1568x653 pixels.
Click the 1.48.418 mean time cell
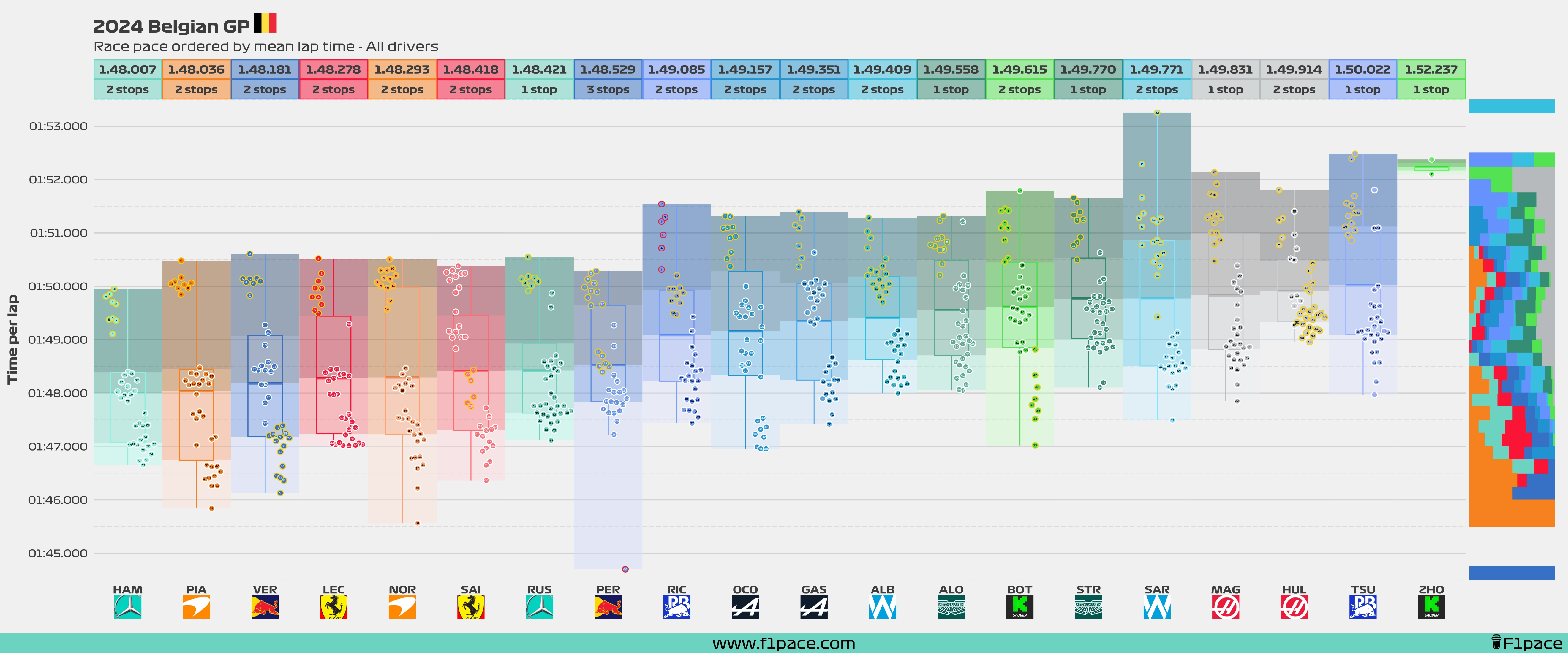471,69
